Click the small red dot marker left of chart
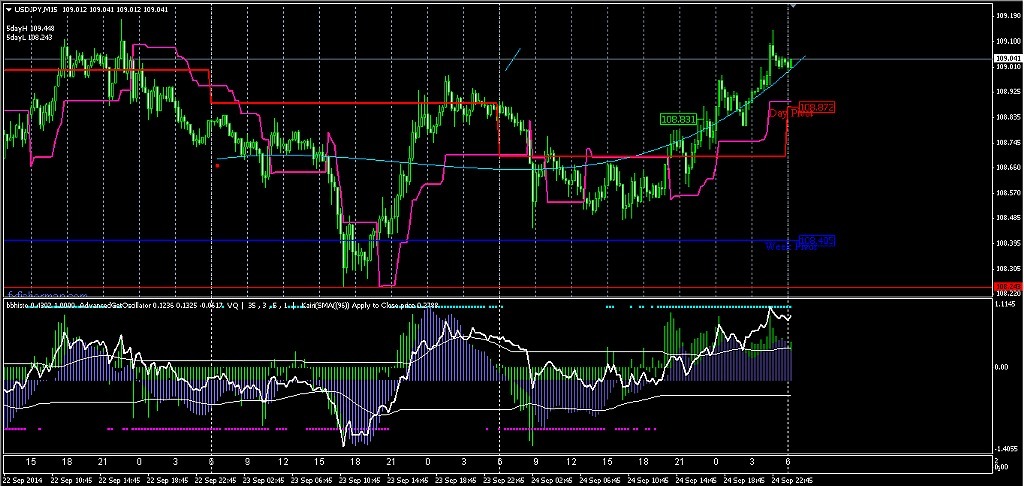 pyautogui.click(x=217, y=166)
